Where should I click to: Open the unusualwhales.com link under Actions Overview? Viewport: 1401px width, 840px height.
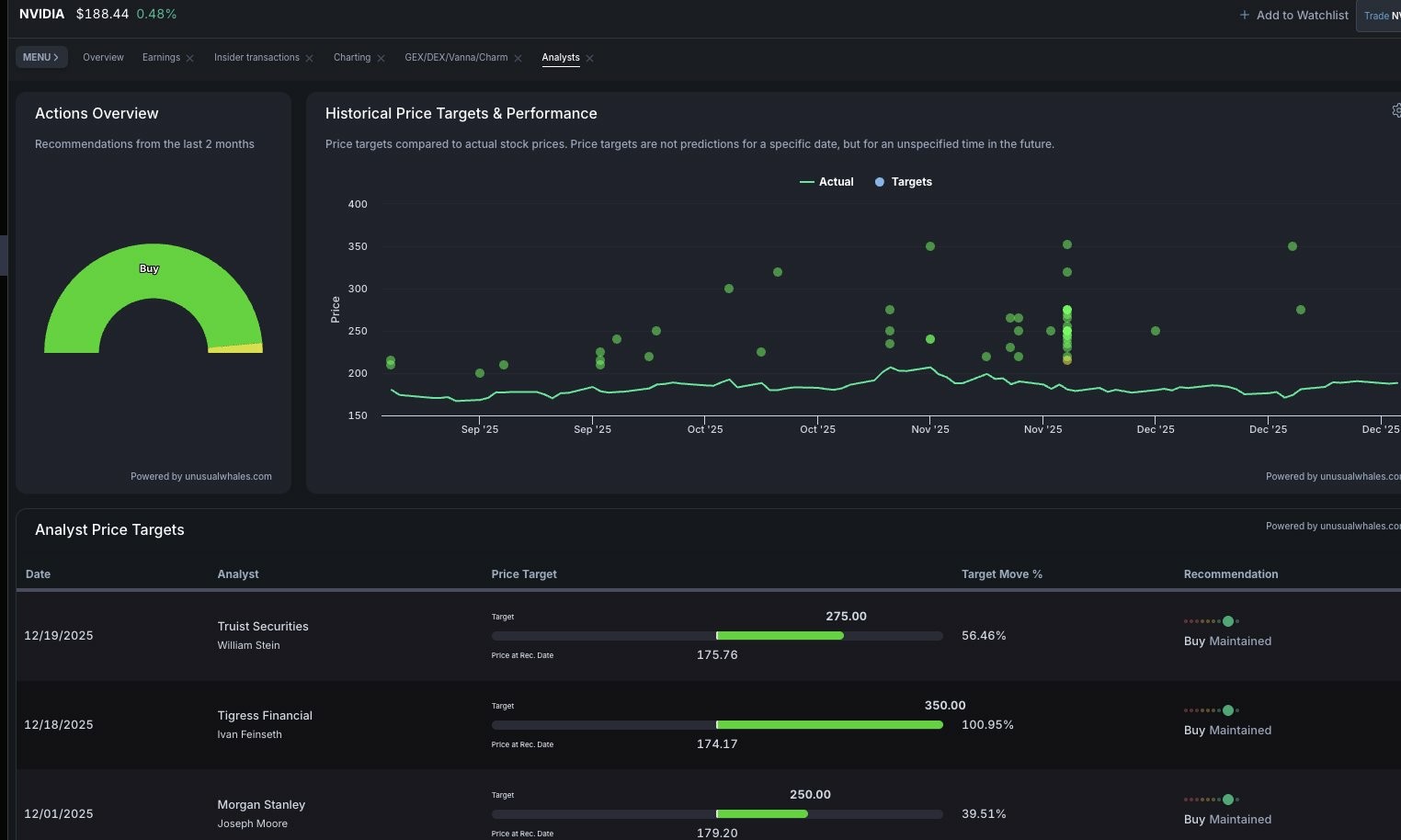point(200,476)
